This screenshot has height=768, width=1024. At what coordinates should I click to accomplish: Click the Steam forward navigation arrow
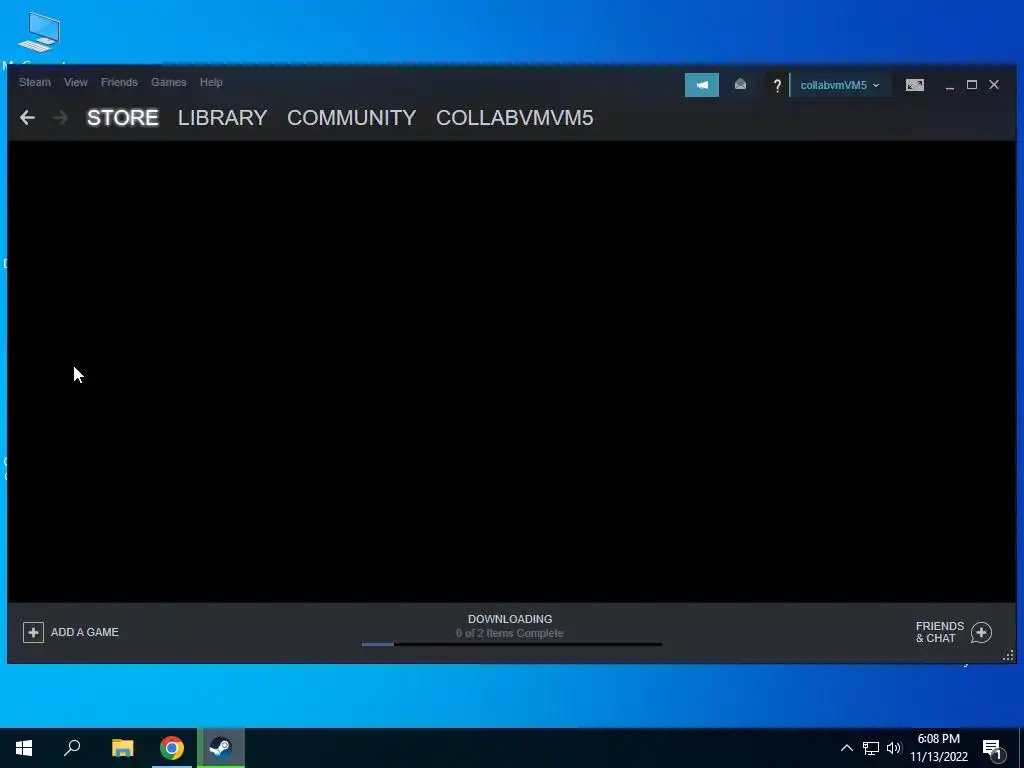[x=60, y=118]
